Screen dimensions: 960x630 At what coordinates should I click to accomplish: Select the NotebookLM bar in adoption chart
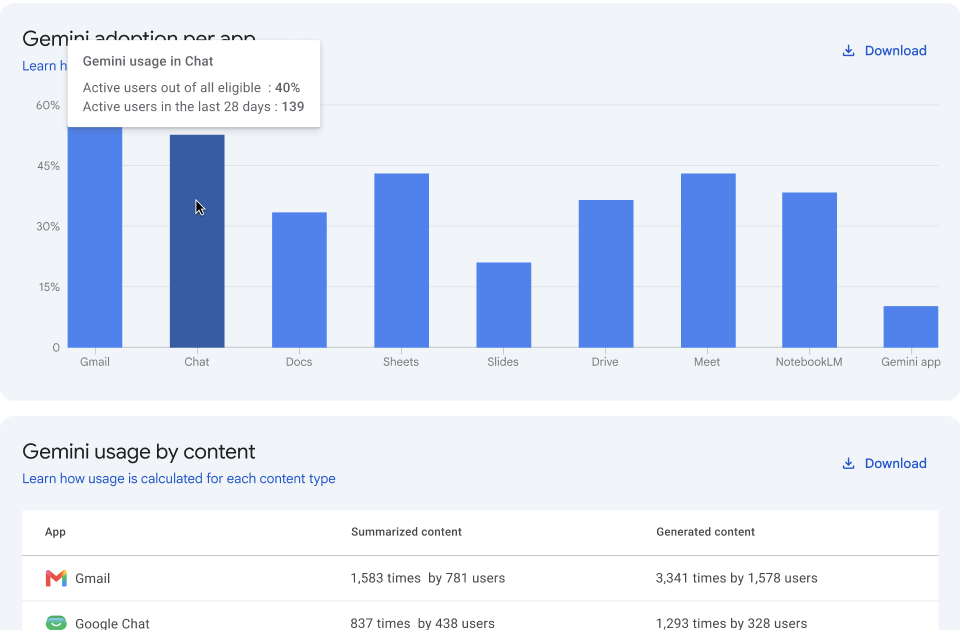[809, 270]
